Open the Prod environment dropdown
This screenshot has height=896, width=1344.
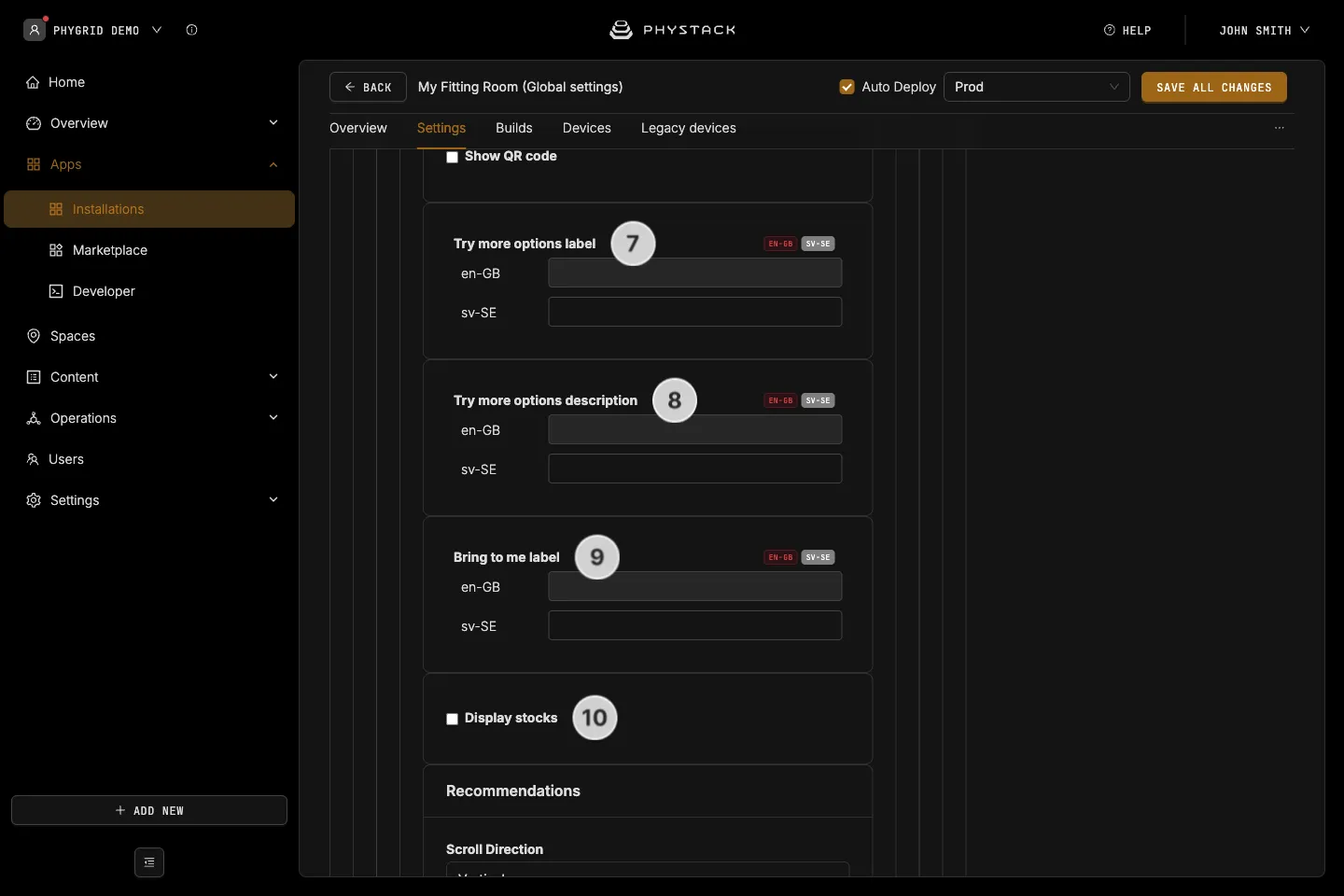(x=1037, y=87)
